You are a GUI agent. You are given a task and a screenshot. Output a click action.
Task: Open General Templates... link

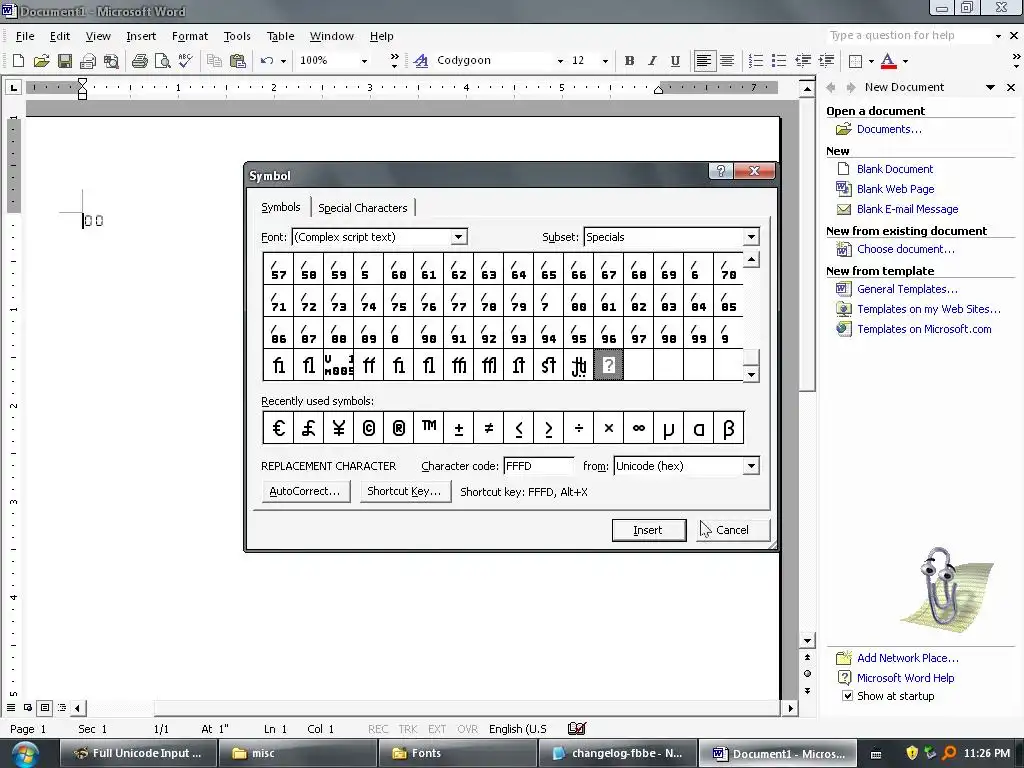(907, 289)
